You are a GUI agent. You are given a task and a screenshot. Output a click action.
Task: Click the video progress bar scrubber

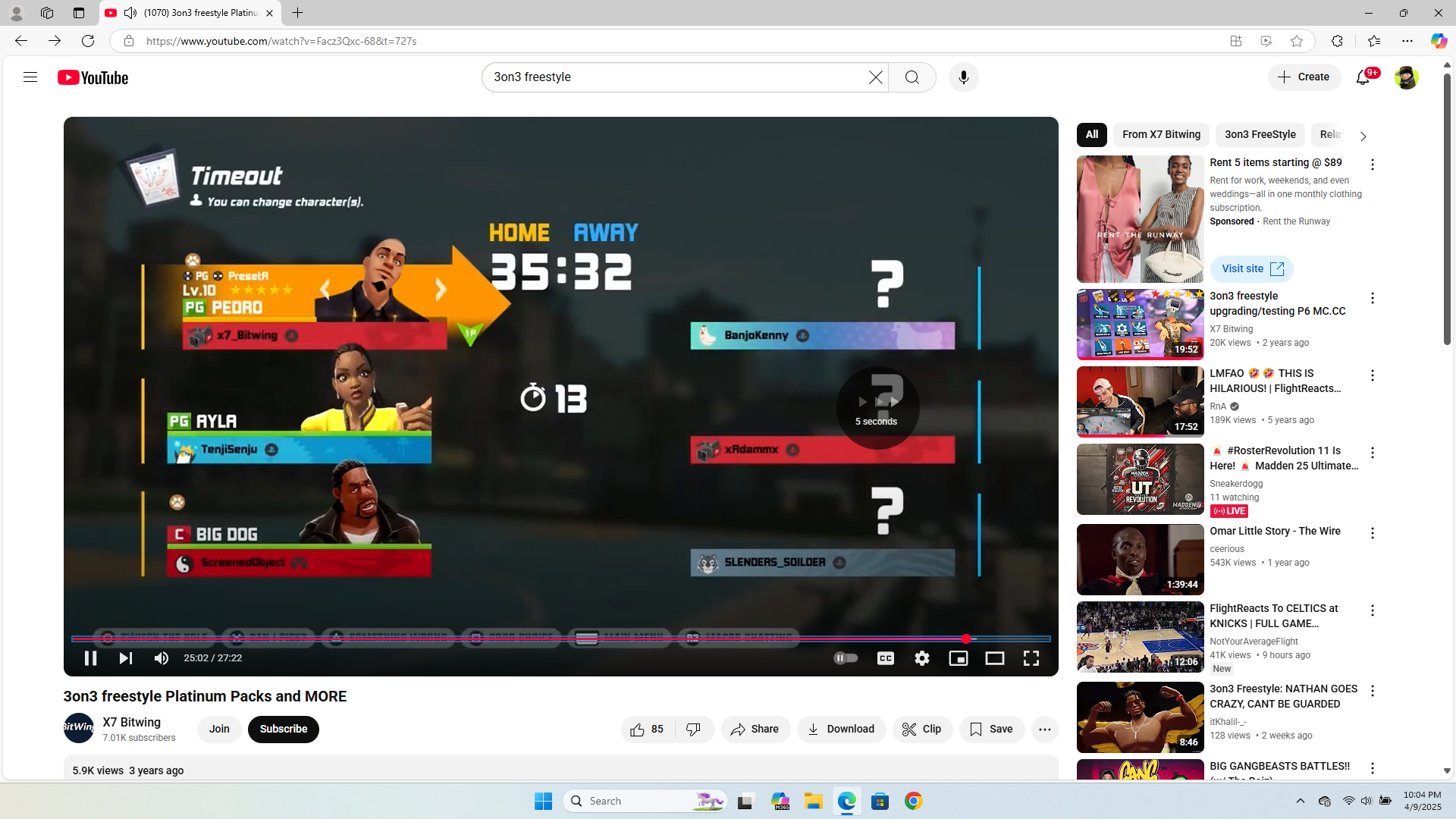click(x=966, y=639)
